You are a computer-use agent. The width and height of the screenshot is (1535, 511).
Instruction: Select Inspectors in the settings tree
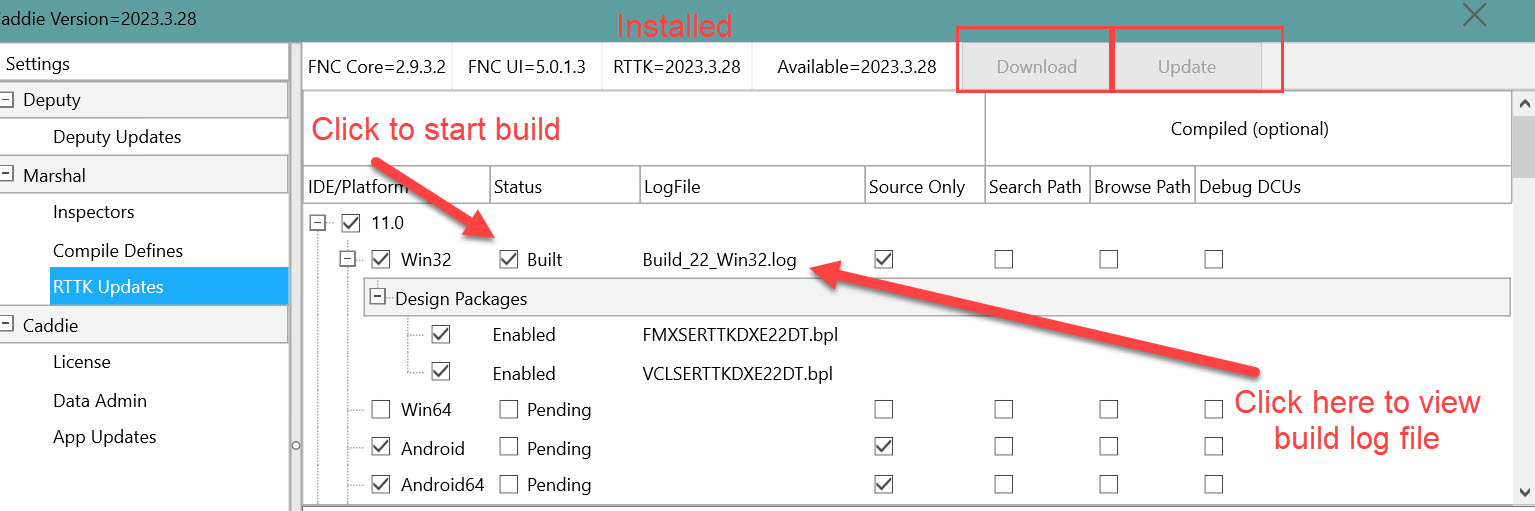click(x=93, y=212)
